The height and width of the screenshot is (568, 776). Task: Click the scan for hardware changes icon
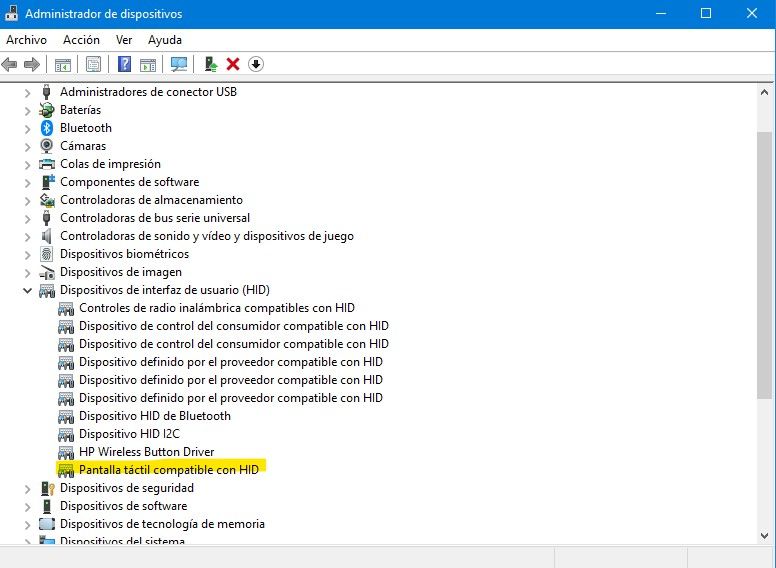pyautogui.click(x=179, y=64)
